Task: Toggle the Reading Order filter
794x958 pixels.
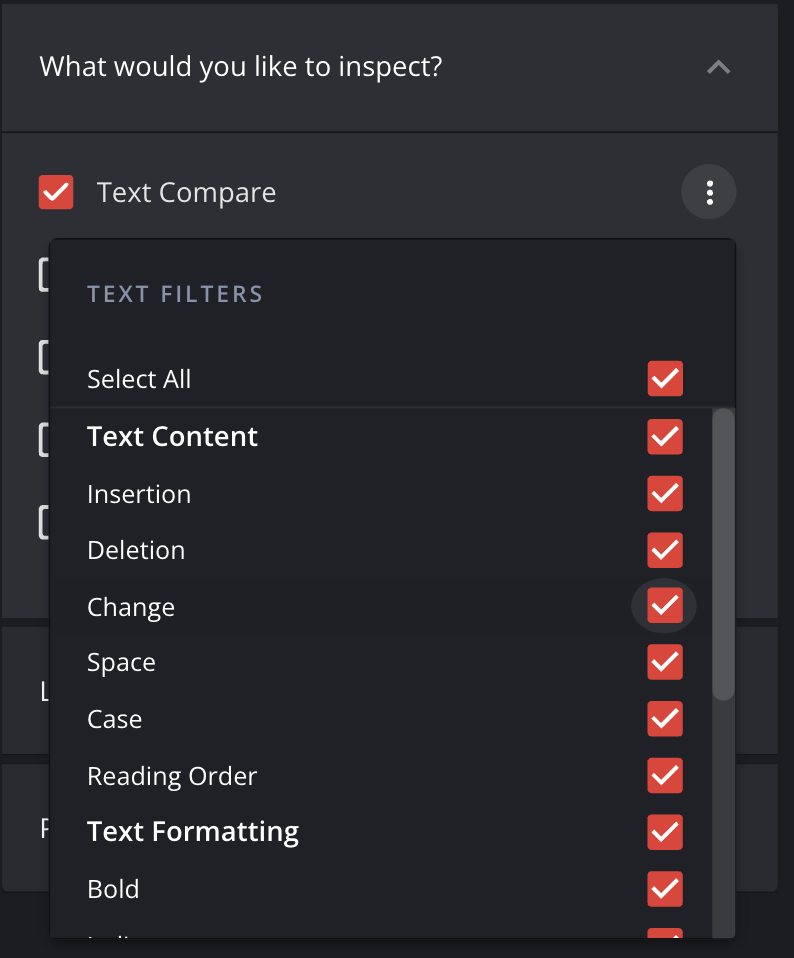Action: click(665, 776)
